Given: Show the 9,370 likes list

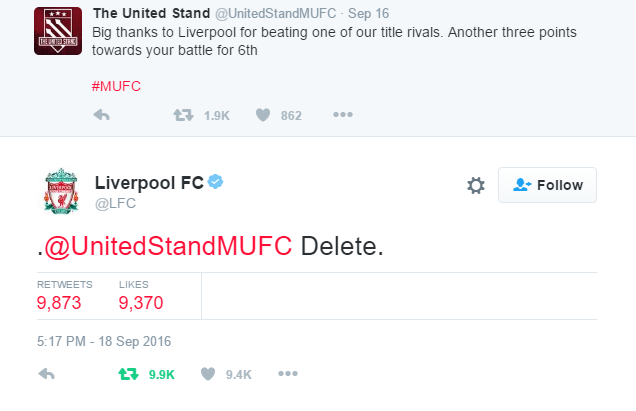Looking at the screenshot, I should (x=140, y=302).
